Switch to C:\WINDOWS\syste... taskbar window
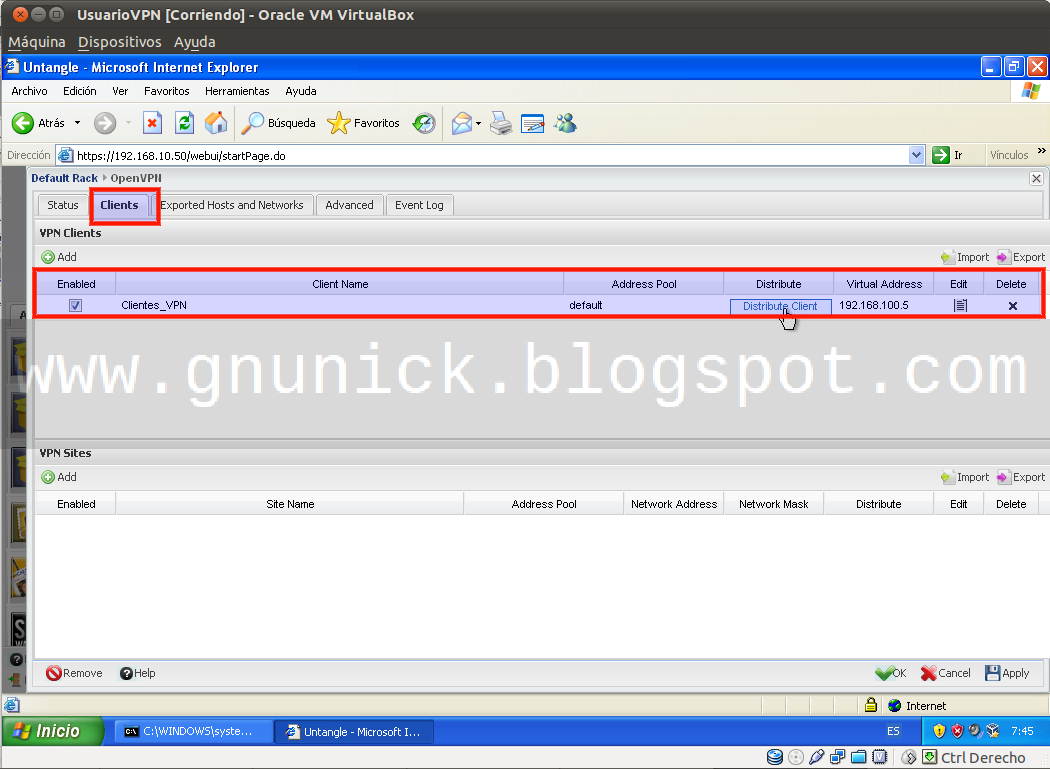The image size is (1050, 769). [194, 731]
